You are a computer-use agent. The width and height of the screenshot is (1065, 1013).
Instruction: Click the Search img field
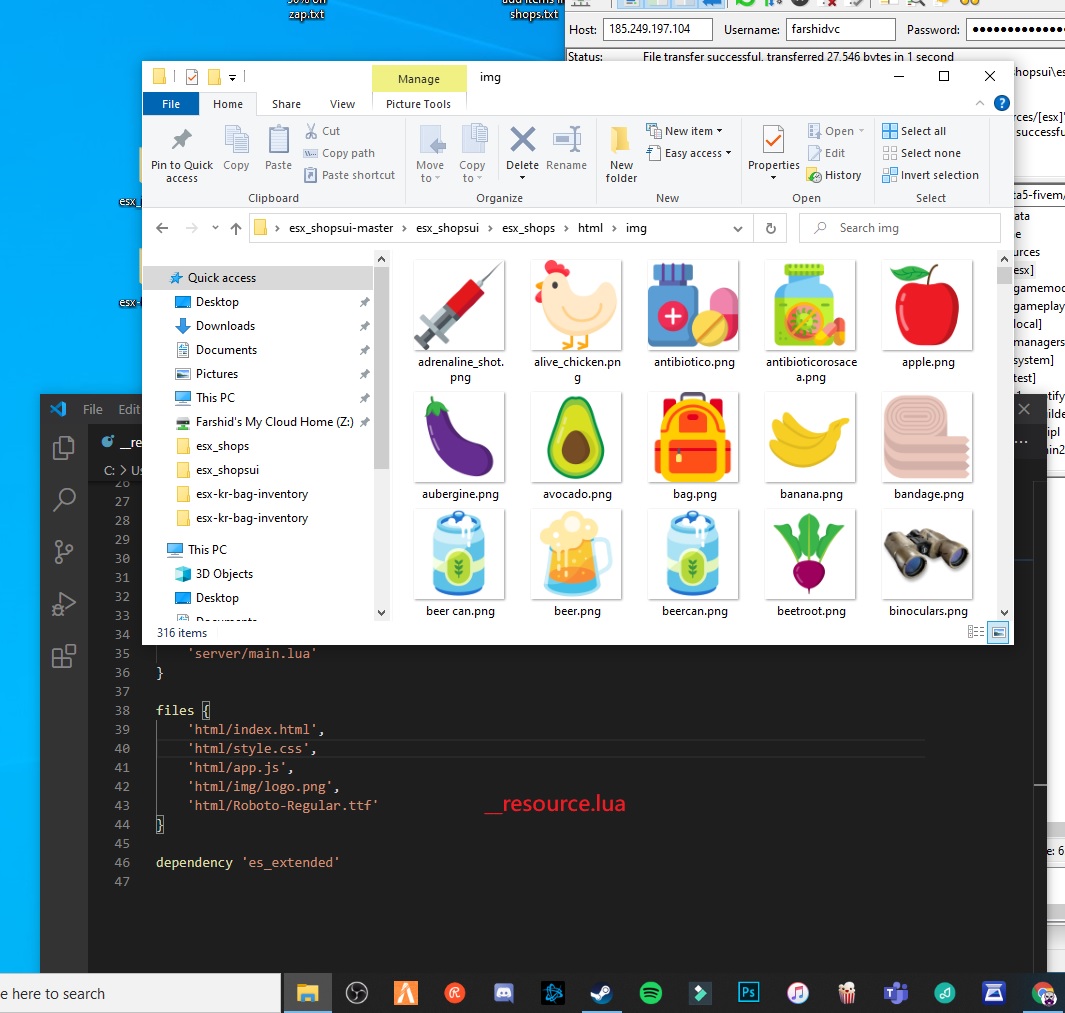coord(900,228)
